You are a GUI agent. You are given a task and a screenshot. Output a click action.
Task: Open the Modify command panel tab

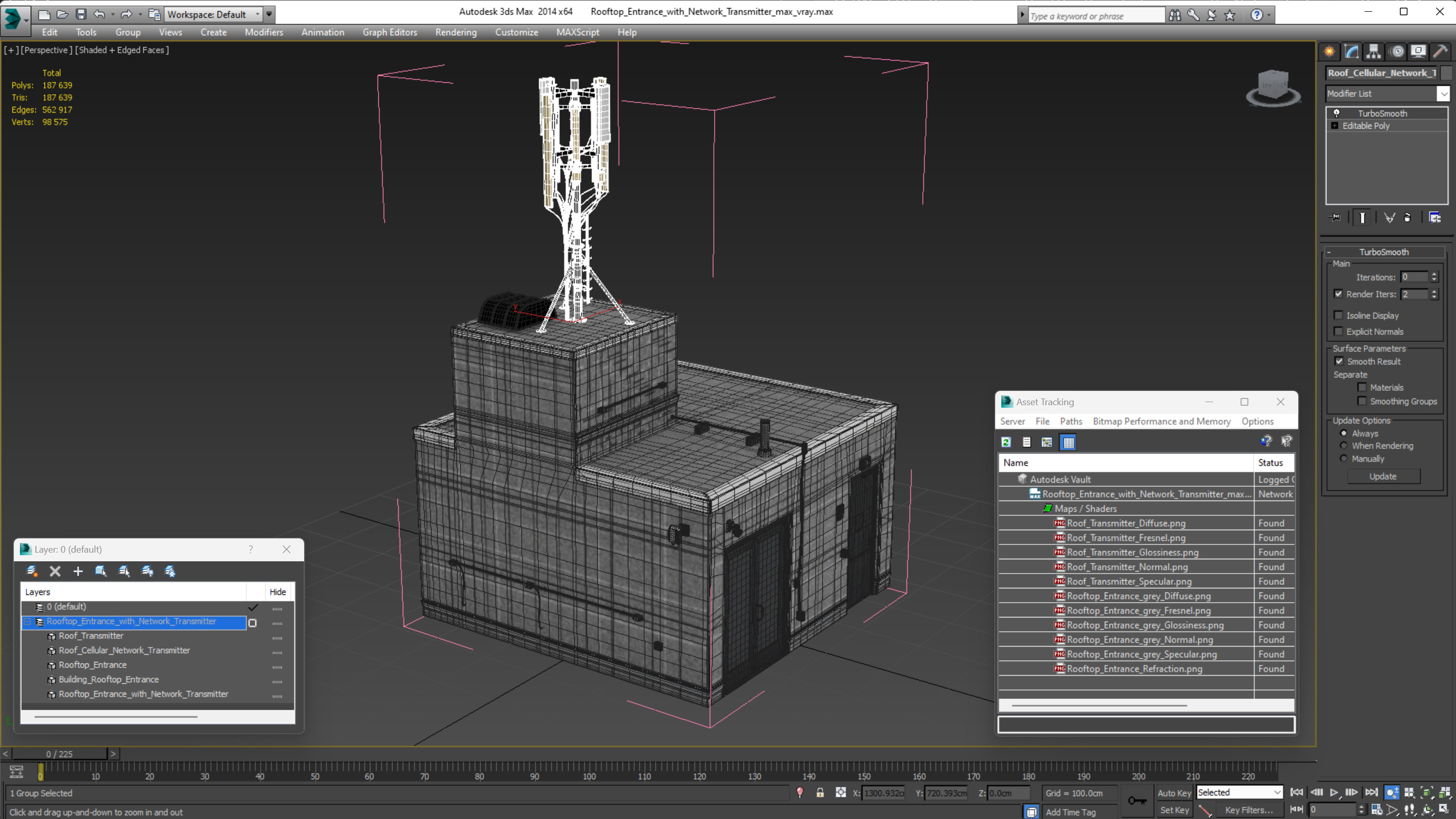1351,52
